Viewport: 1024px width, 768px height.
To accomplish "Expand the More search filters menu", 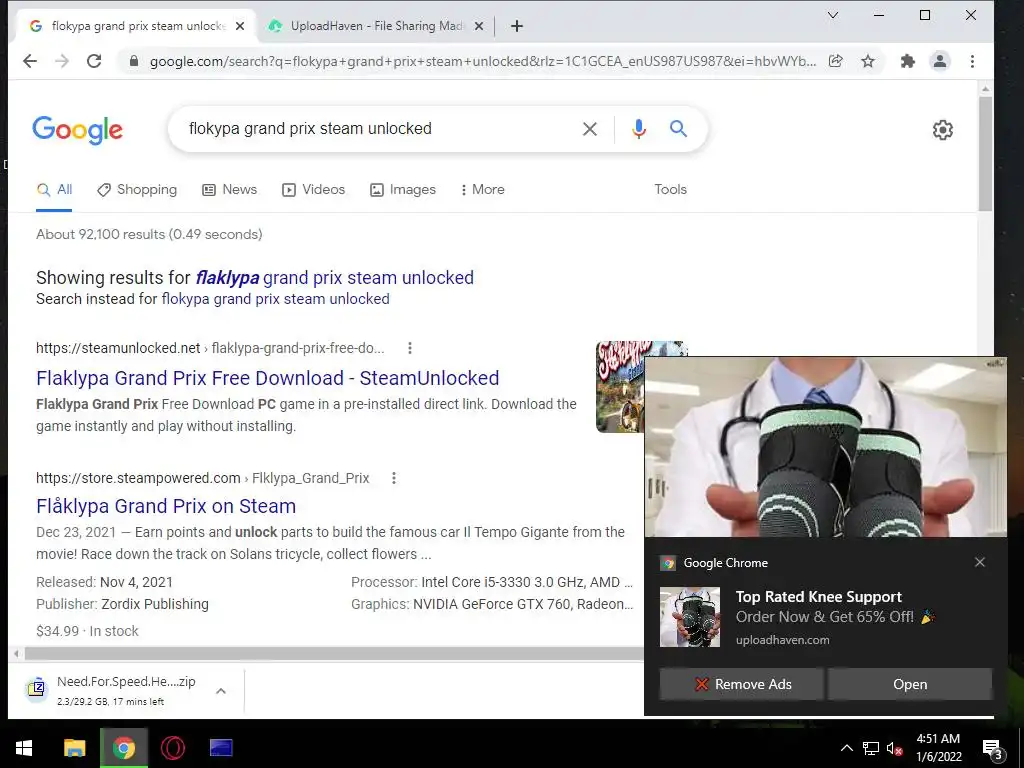I will pos(482,189).
